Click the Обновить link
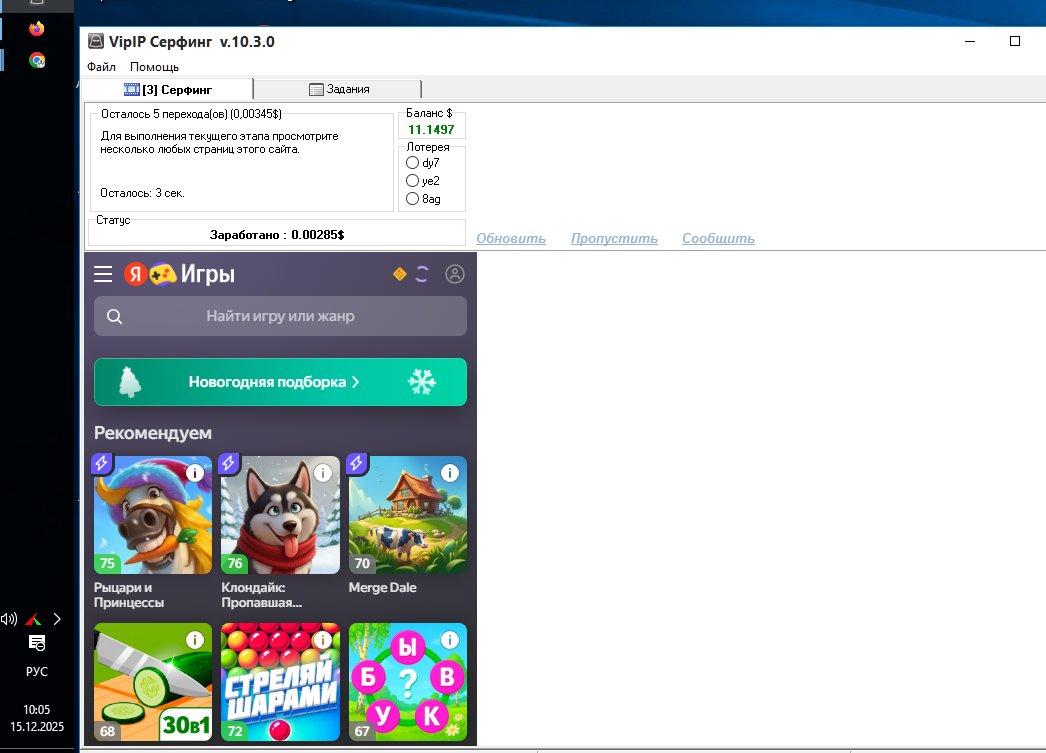This screenshot has height=753, width=1046. click(510, 238)
